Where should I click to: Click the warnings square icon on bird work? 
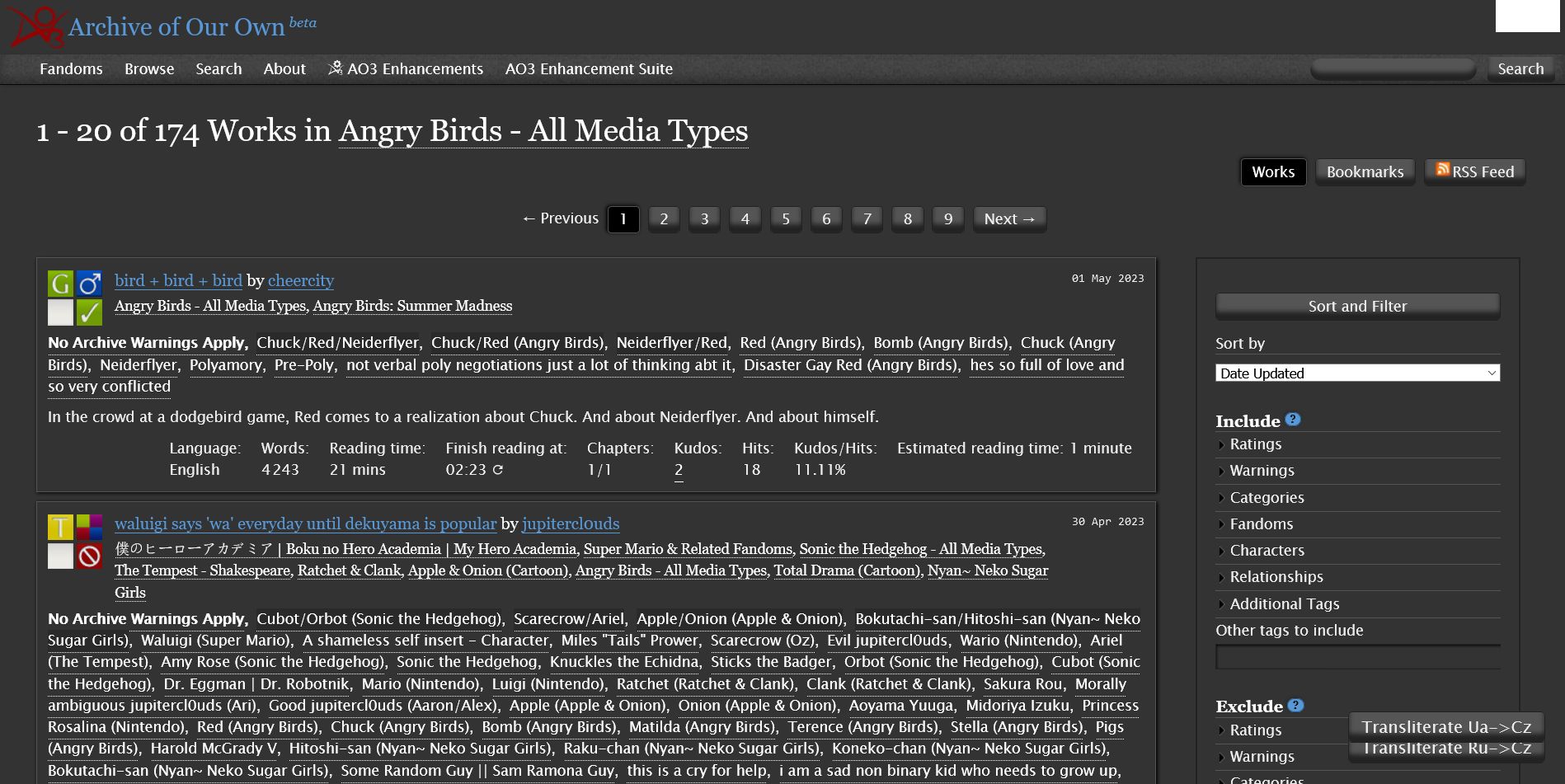point(60,312)
